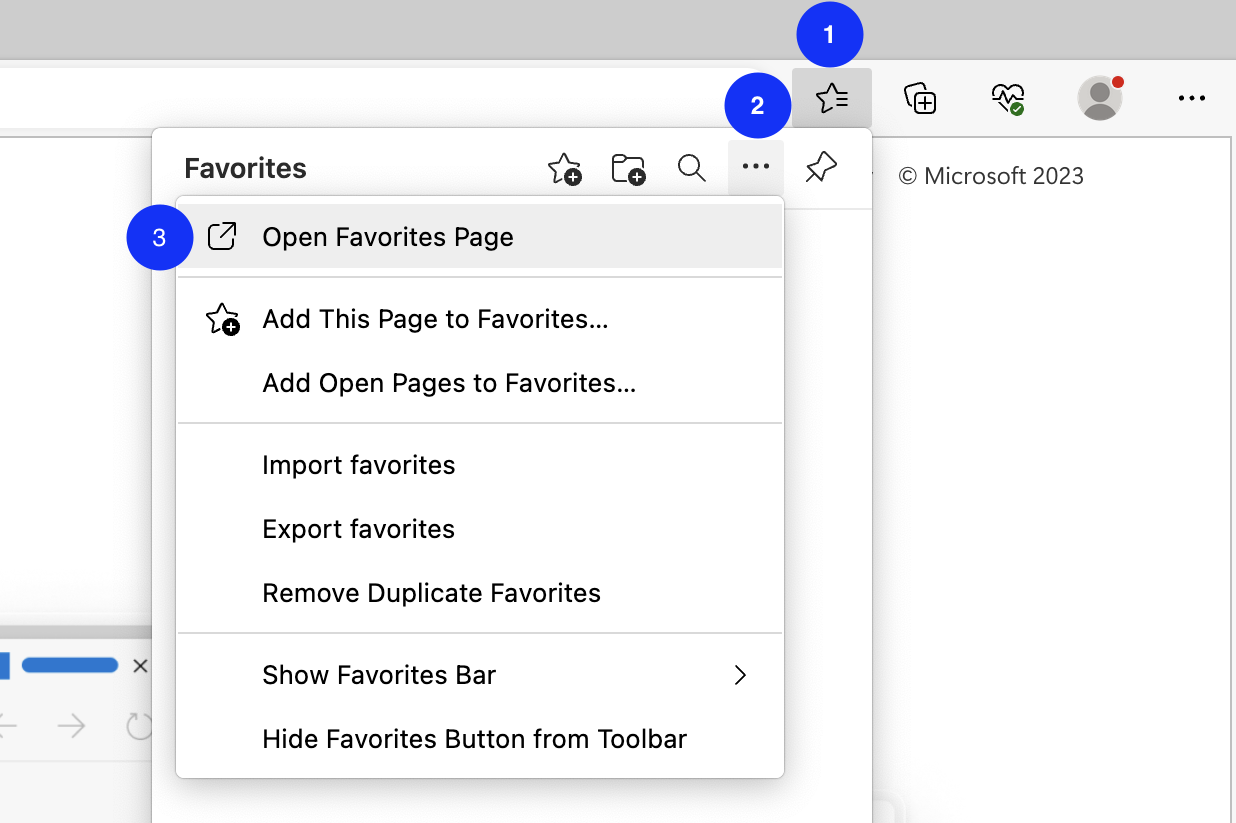Click the add-favorite star icon in Favorites panel
Image resolution: width=1236 pixels, height=823 pixels.
565,169
